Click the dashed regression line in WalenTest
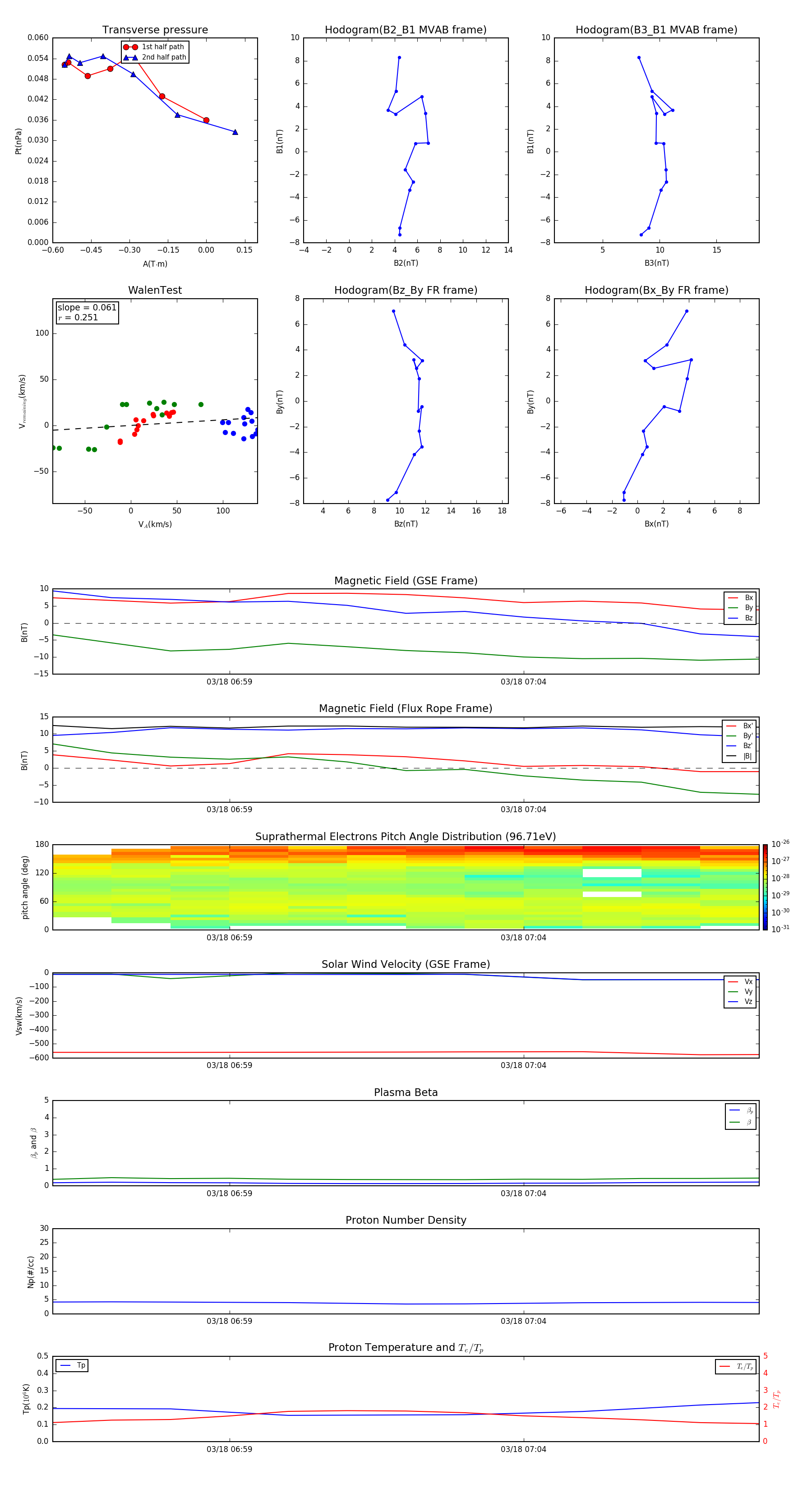The width and height of the screenshot is (812, 1489). [155, 423]
